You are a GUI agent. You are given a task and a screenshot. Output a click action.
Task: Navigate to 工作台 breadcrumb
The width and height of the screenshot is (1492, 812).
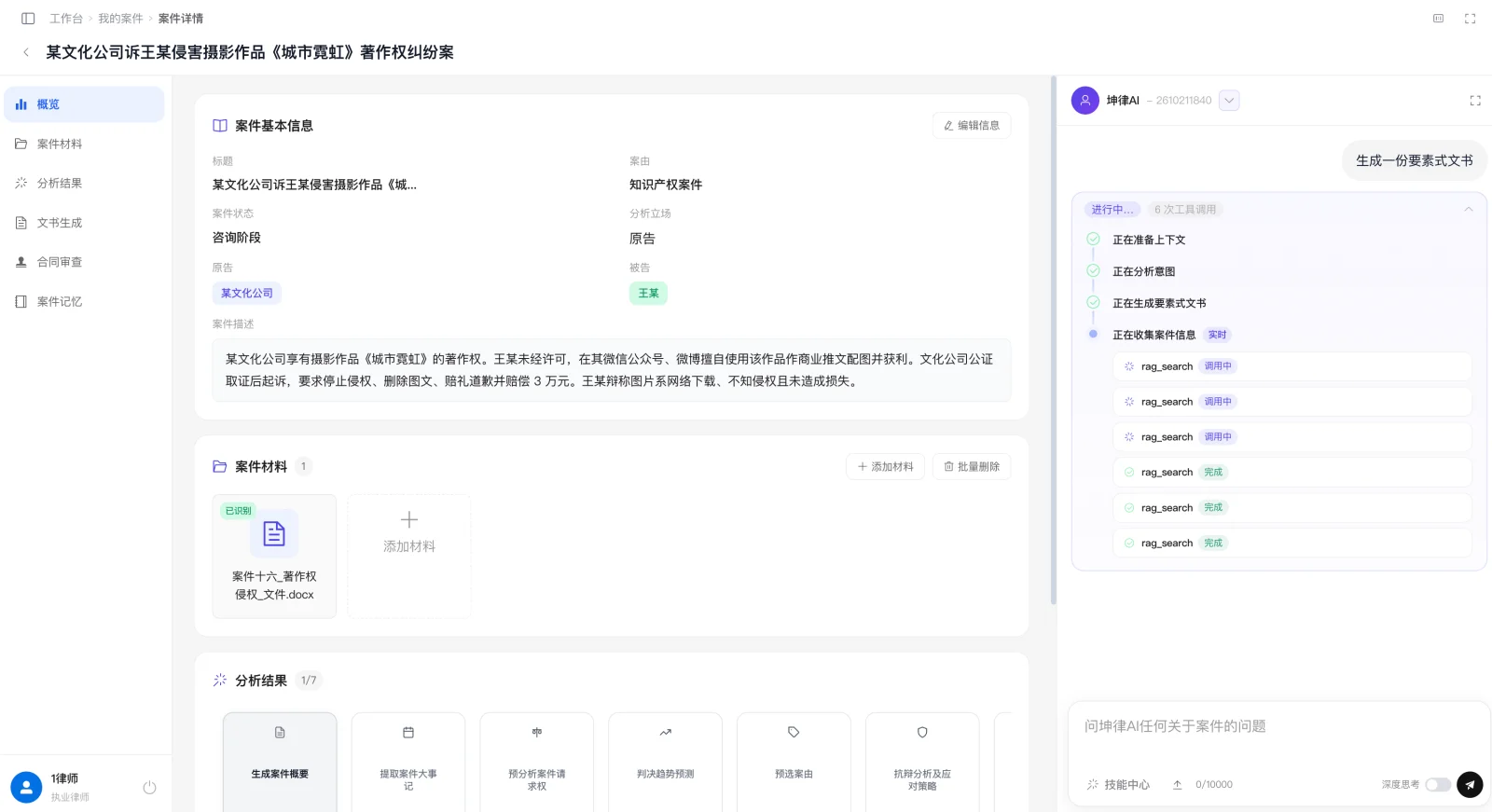pyautogui.click(x=66, y=19)
